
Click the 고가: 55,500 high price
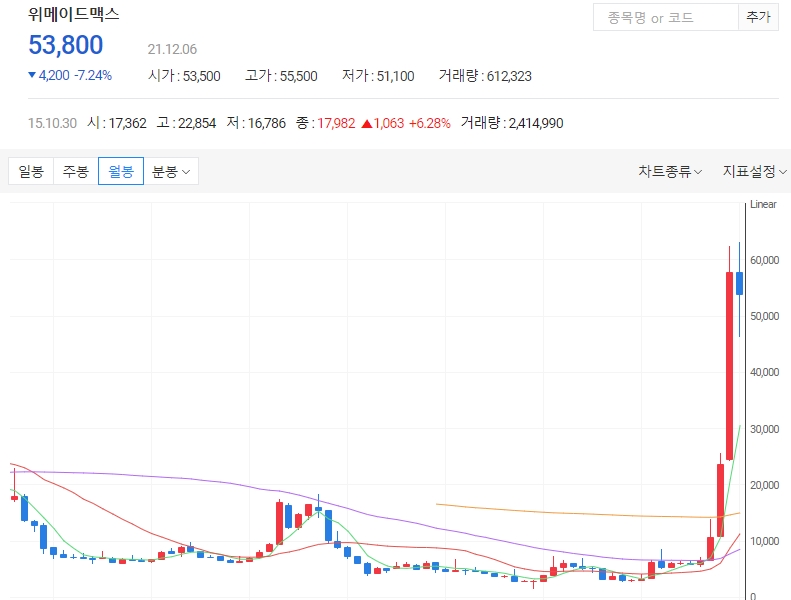coord(281,76)
